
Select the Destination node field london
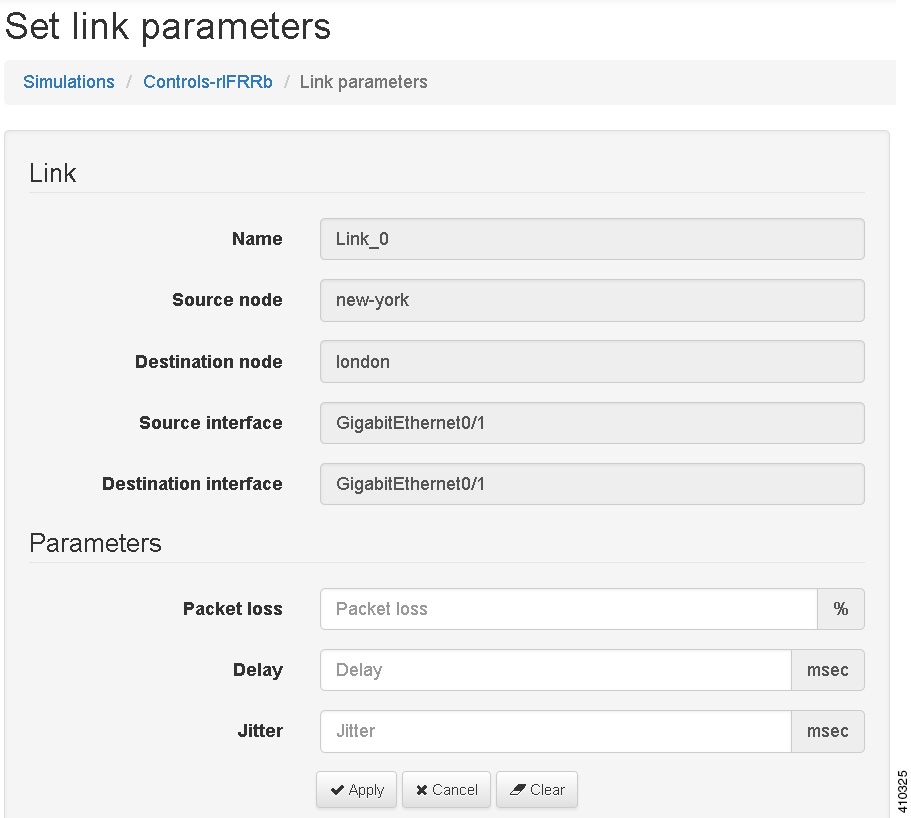pyautogui.click(x=592, y=362)
